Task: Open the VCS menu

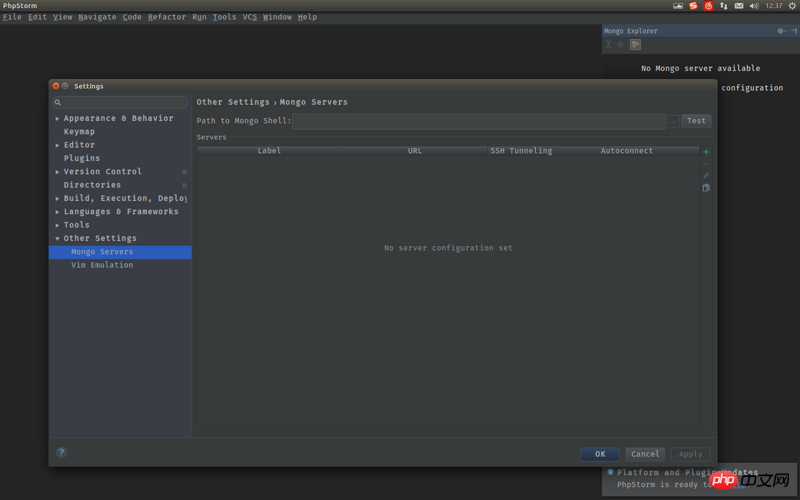Action: tap(249, 17)
